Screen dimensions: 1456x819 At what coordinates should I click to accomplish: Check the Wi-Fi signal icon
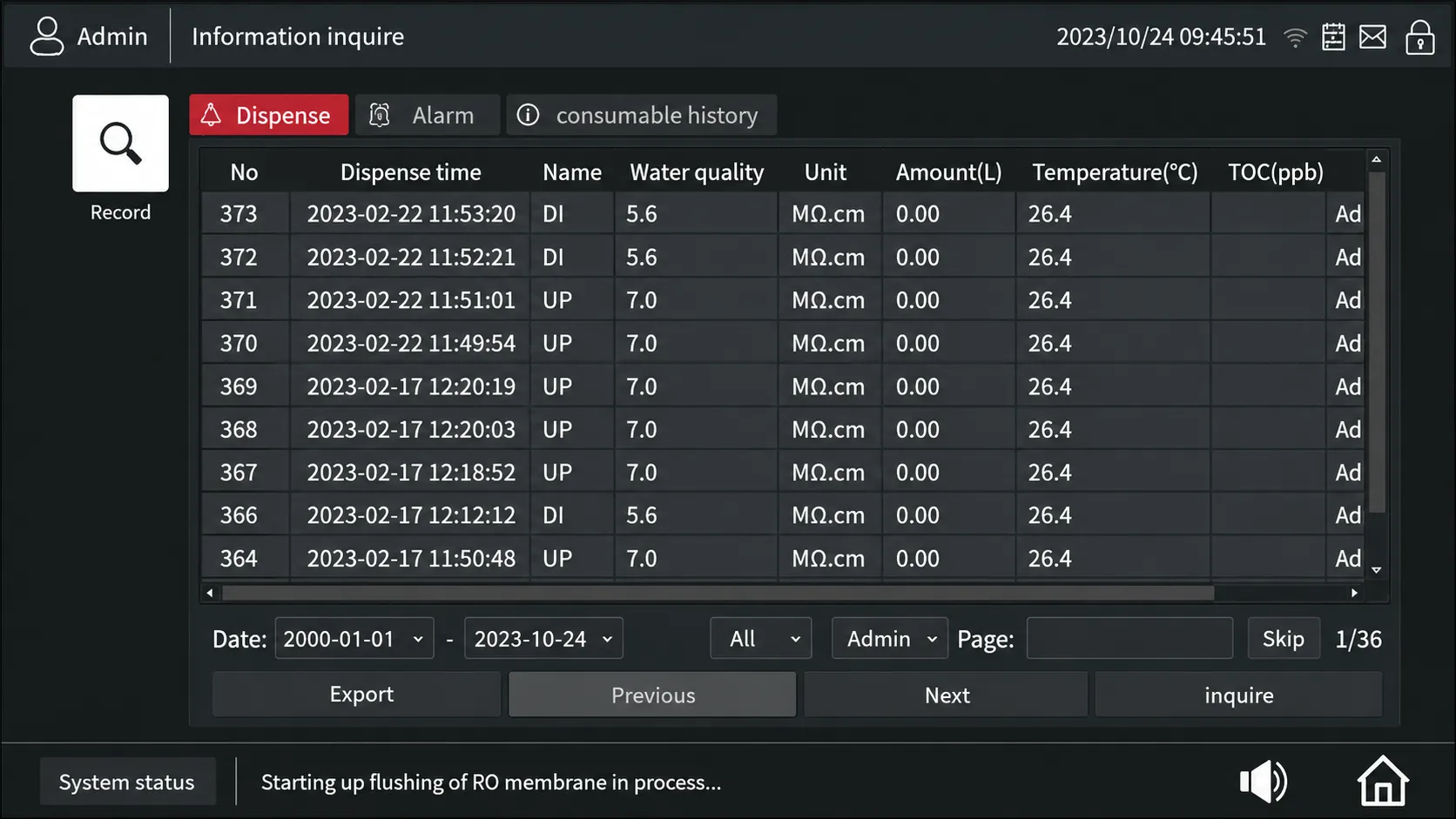tap(1295, 37)
